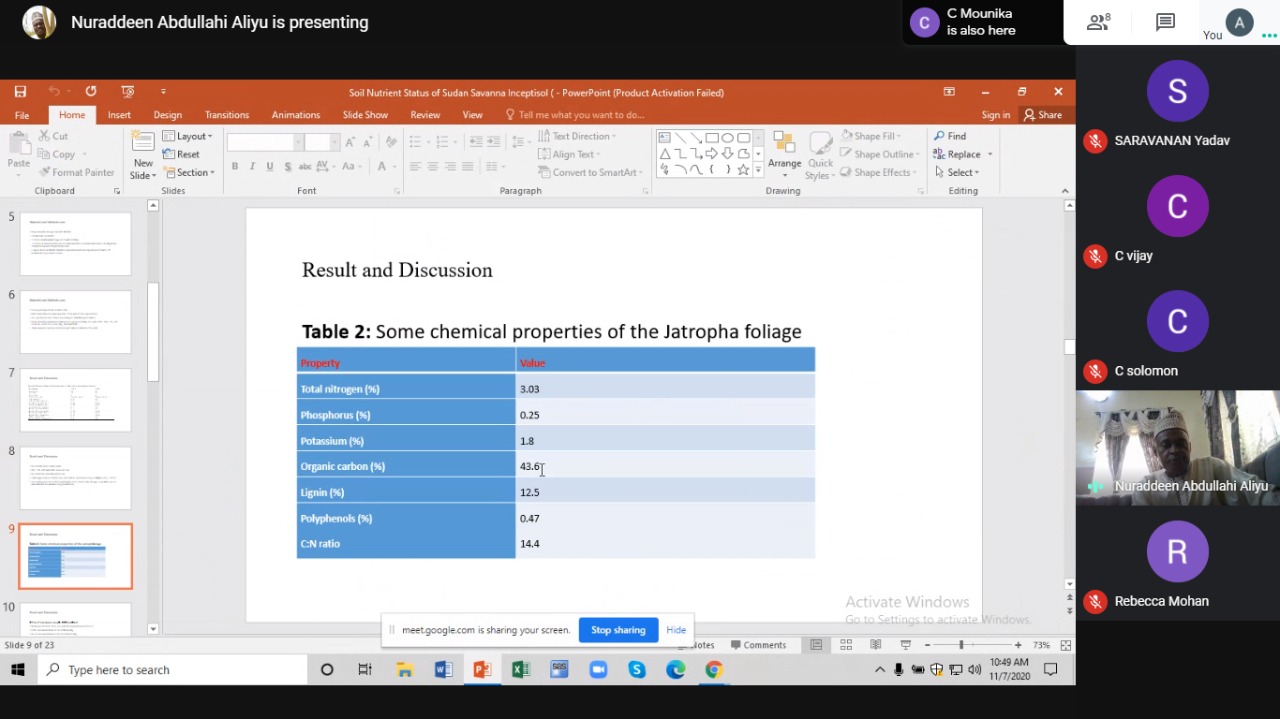Toggle Underline formatting
Screen dimensions: 1280x719
click(x=269, y=166)
